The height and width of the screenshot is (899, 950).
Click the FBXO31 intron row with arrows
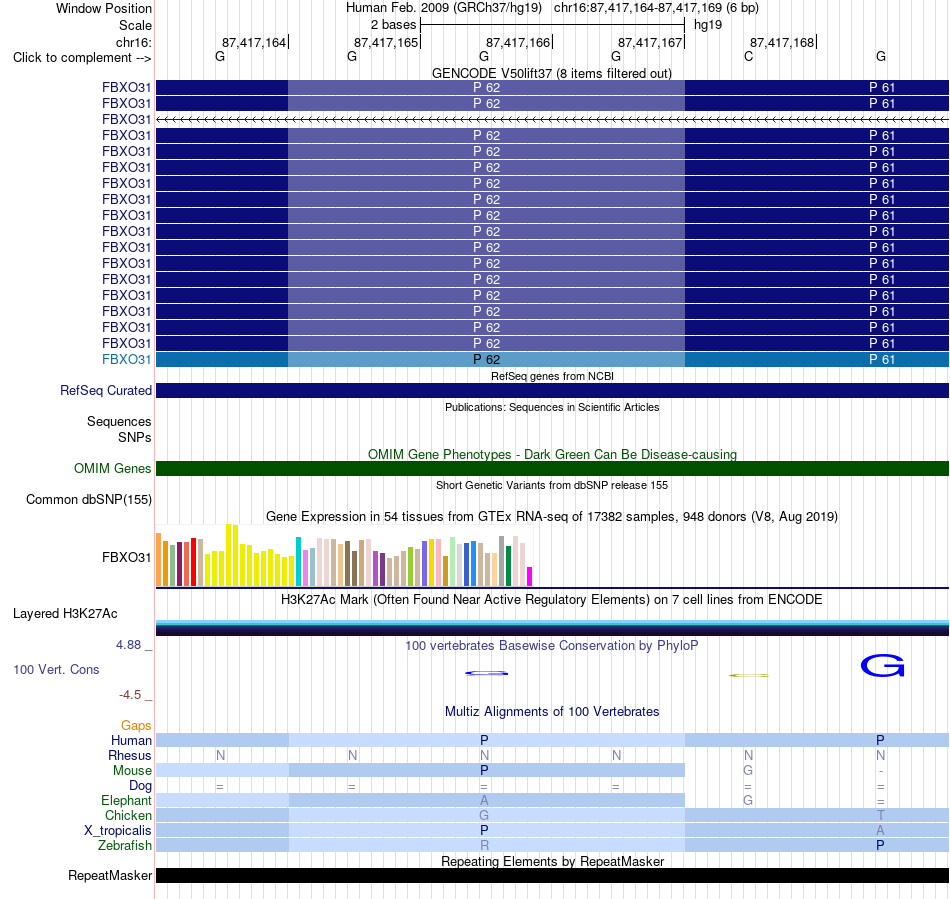click(x=552, y=119)
